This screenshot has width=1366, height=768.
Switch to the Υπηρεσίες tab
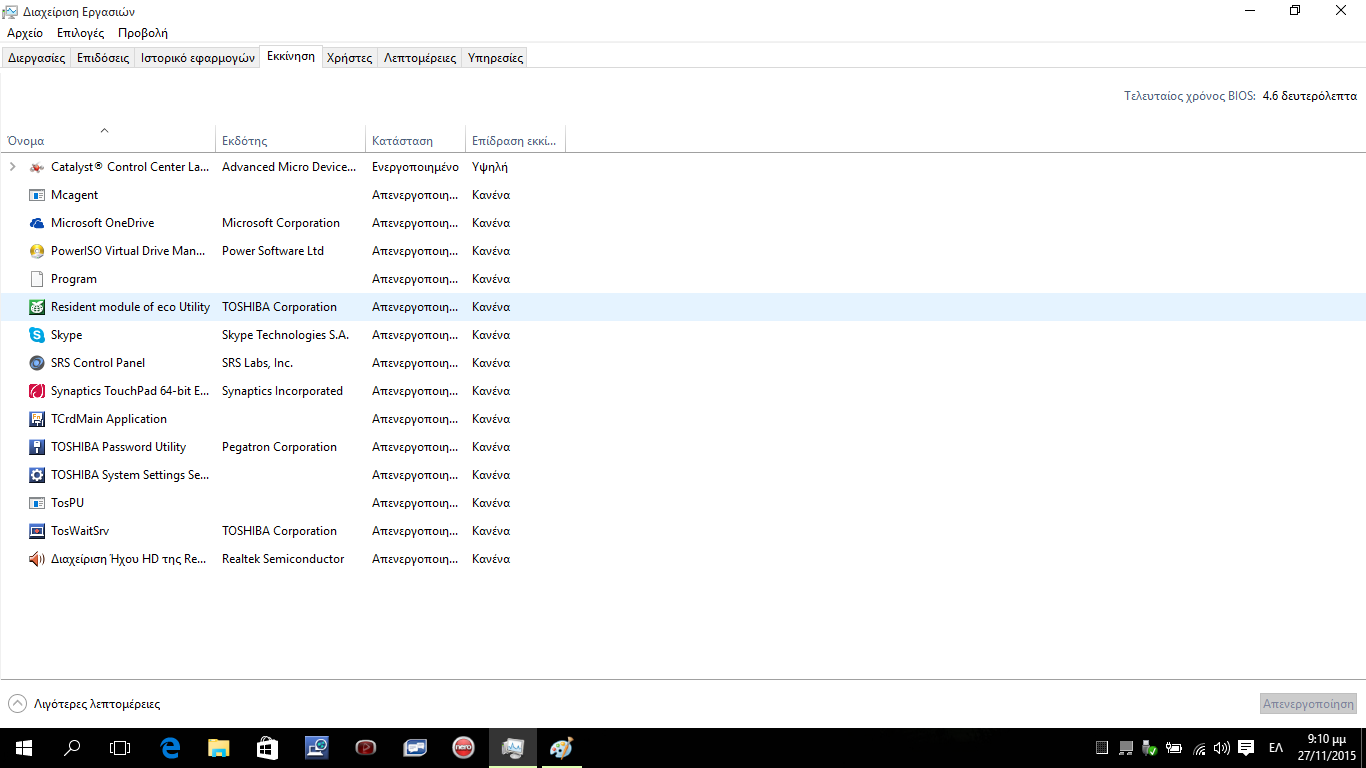pos(496,58)
